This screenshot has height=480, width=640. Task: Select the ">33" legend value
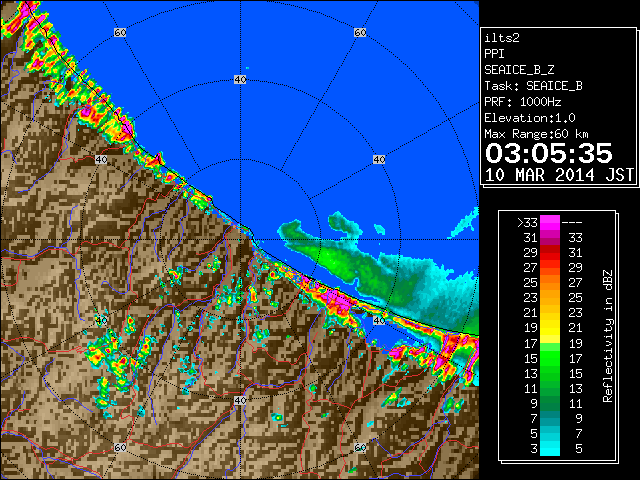point(527,223)
